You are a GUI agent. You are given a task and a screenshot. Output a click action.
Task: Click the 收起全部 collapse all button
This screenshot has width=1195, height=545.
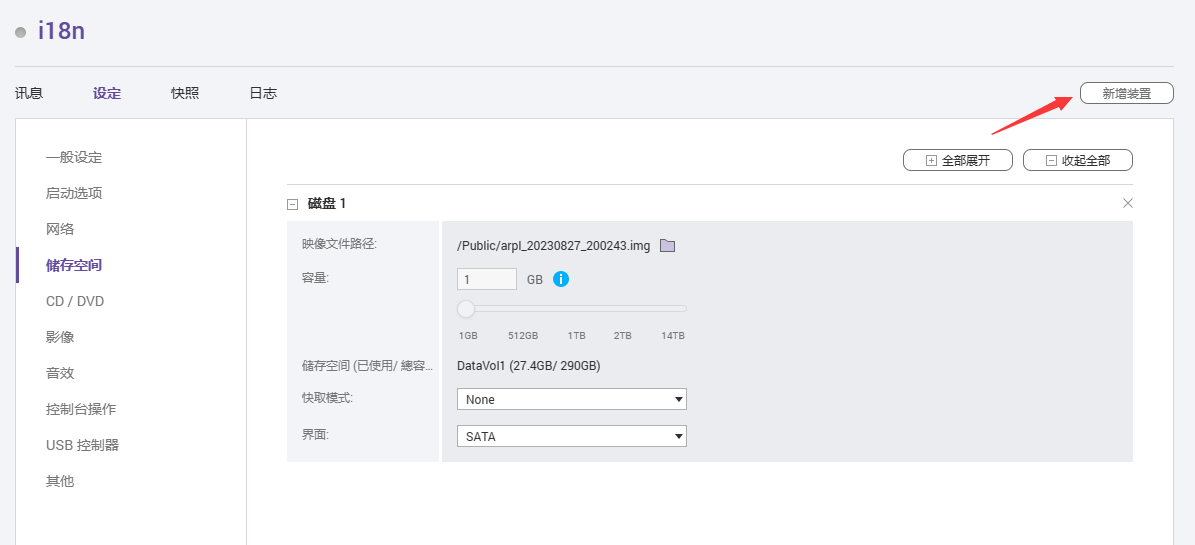tap(1078, 161)
